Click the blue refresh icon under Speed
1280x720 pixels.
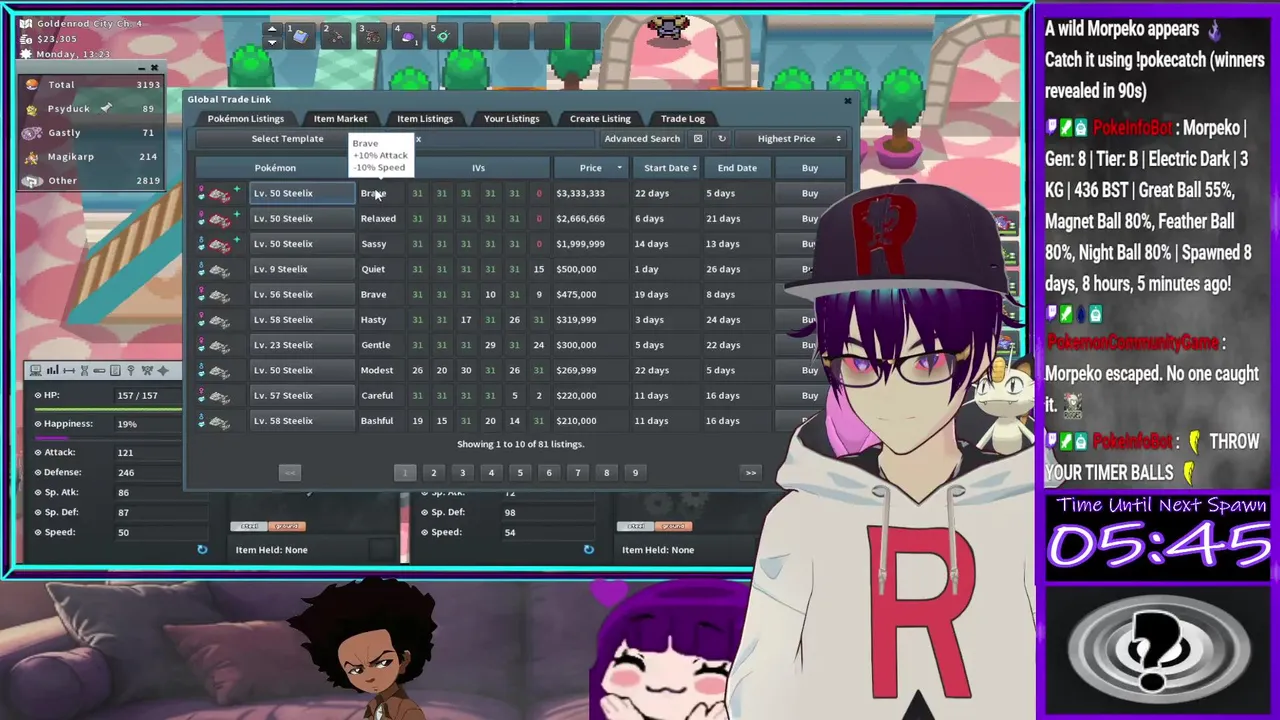pos(202,549)
